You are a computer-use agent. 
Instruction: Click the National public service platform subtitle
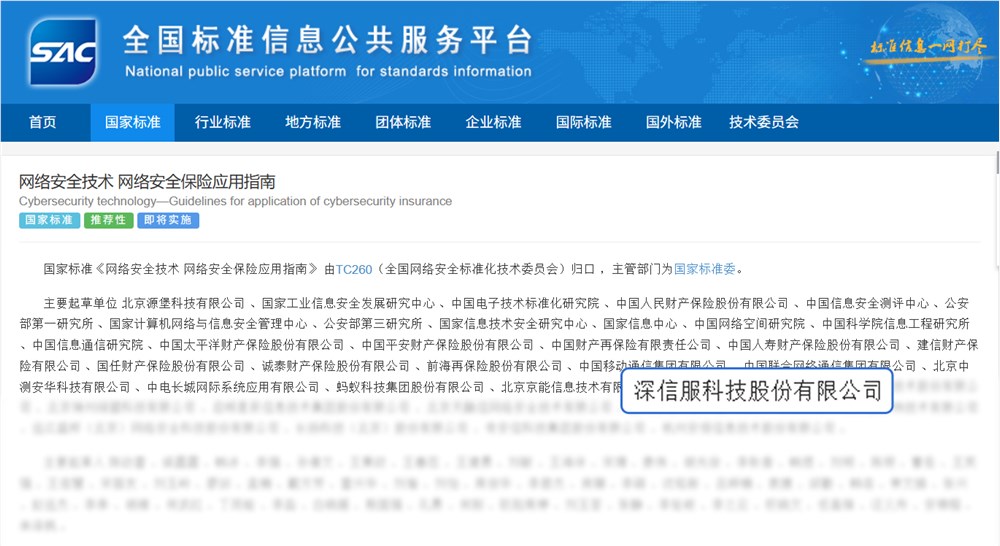pos(328,71)
